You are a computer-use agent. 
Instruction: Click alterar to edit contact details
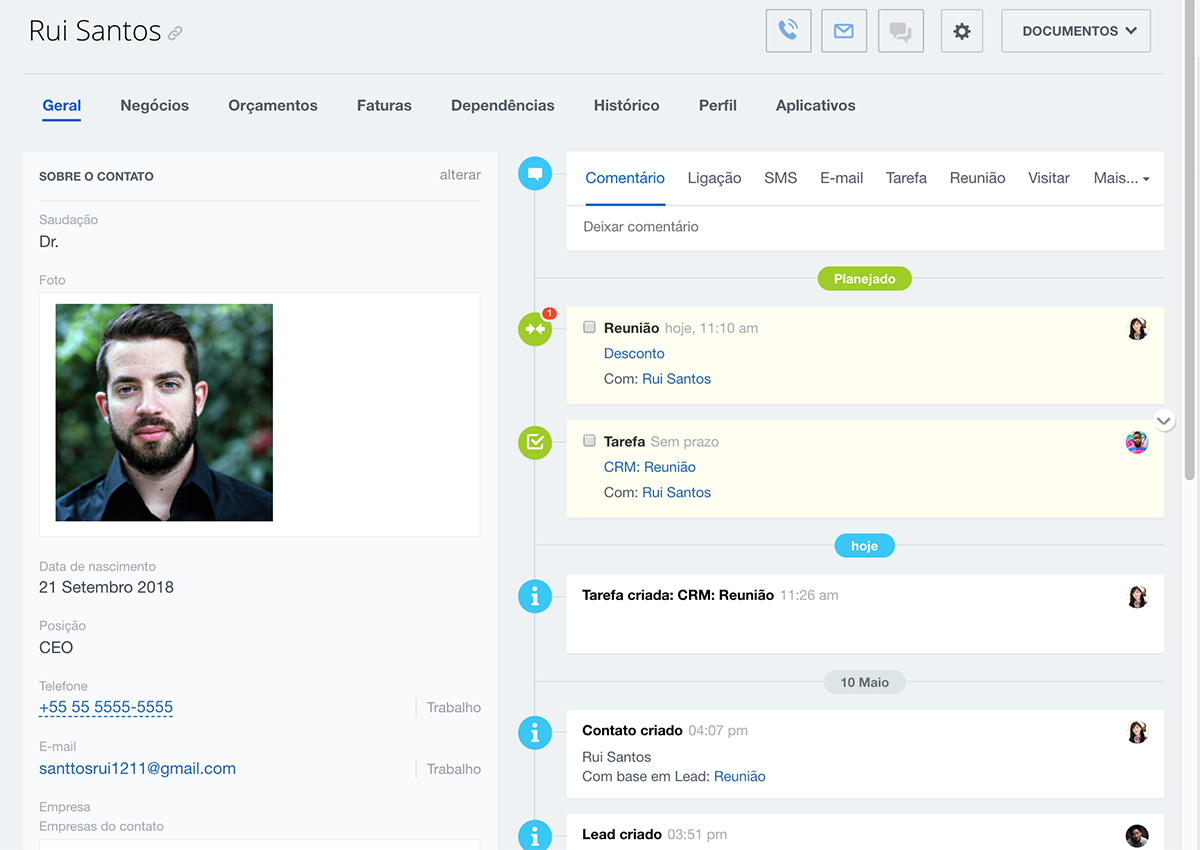pyautogui.click(x=460, y=175)
